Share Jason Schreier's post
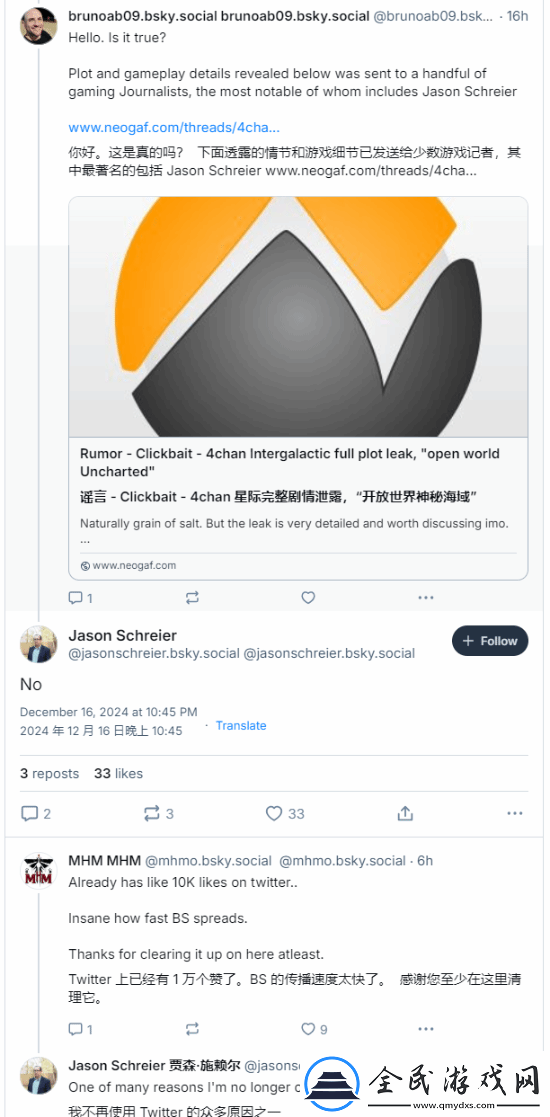This screenshot has height=1117, width=550. pos(405,813)
